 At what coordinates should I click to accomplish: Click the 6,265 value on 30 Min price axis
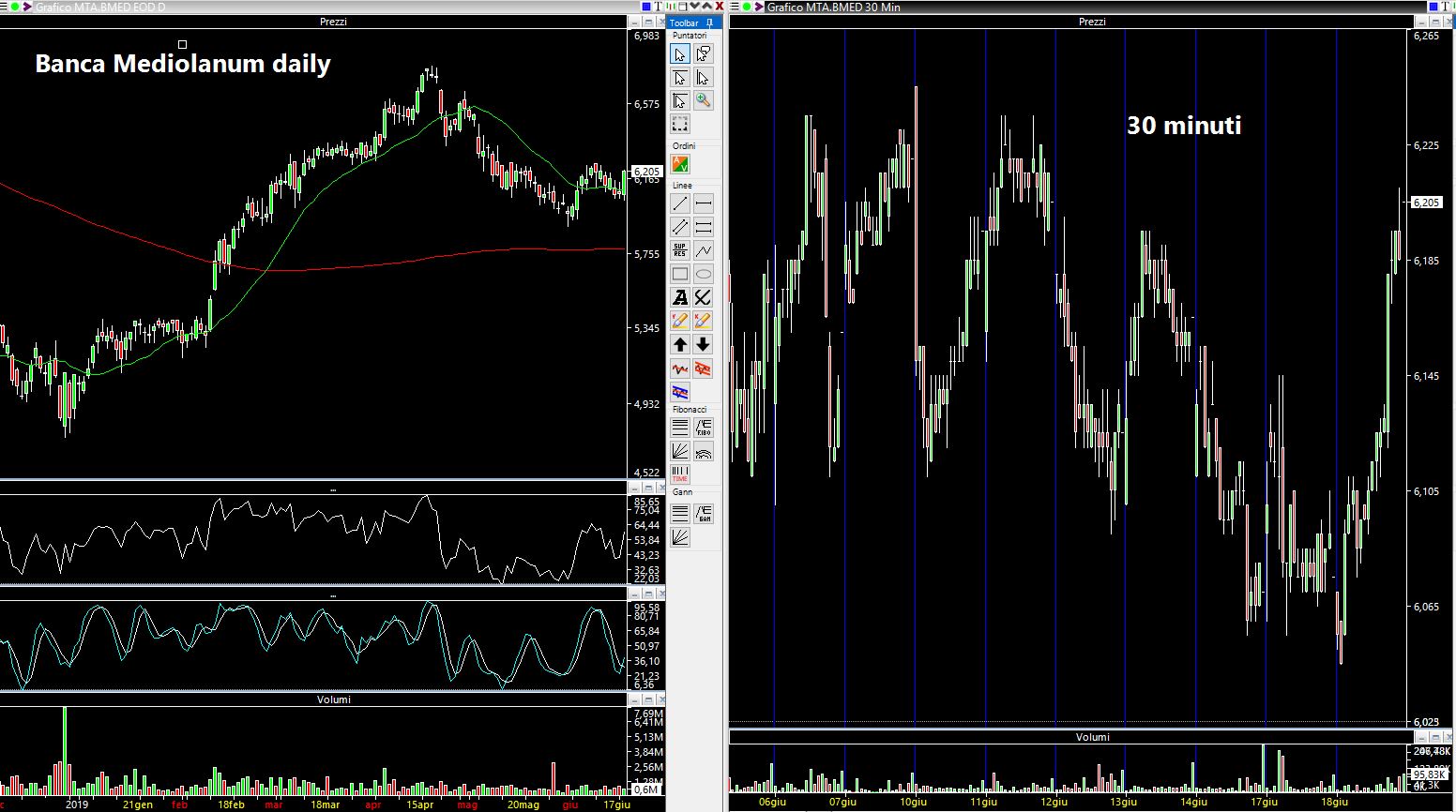click(1425, 36)
